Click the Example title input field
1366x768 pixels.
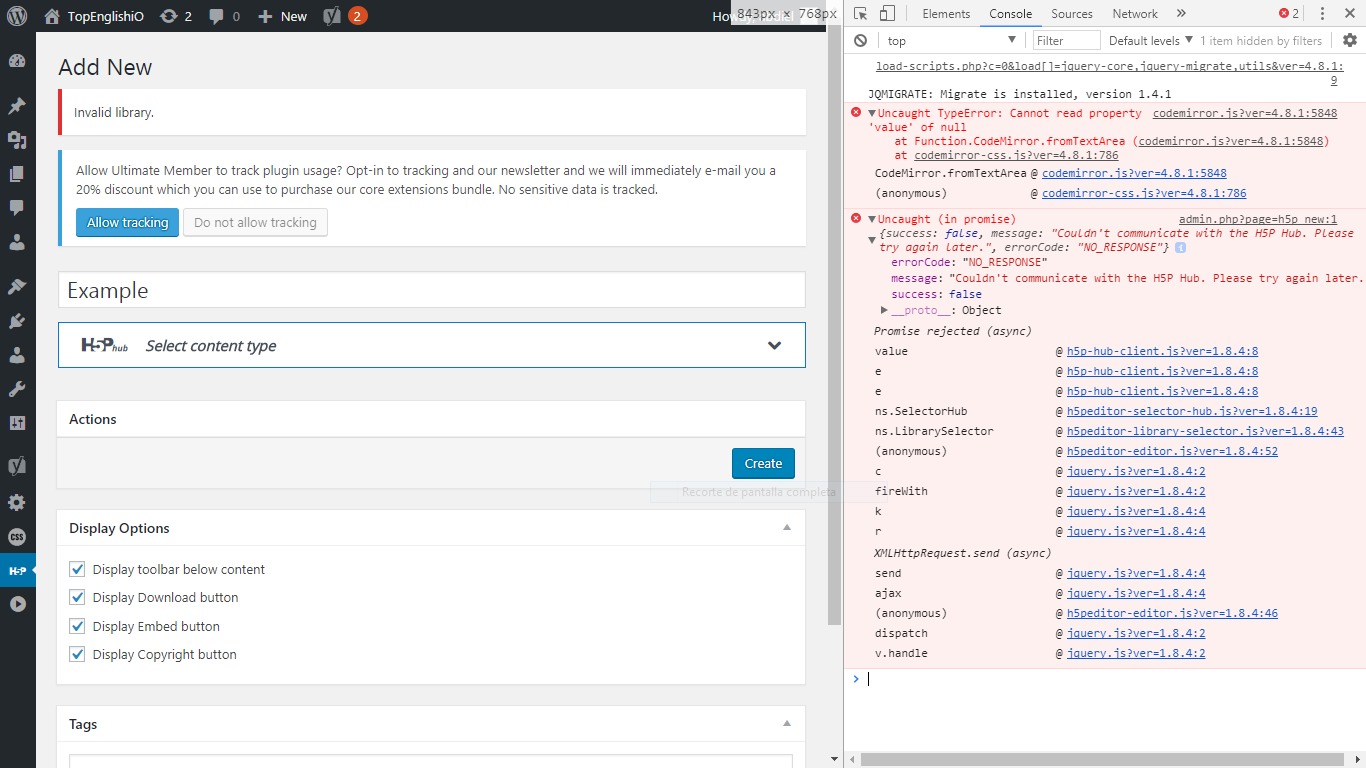pyautogui.click(x=432, y=290)
